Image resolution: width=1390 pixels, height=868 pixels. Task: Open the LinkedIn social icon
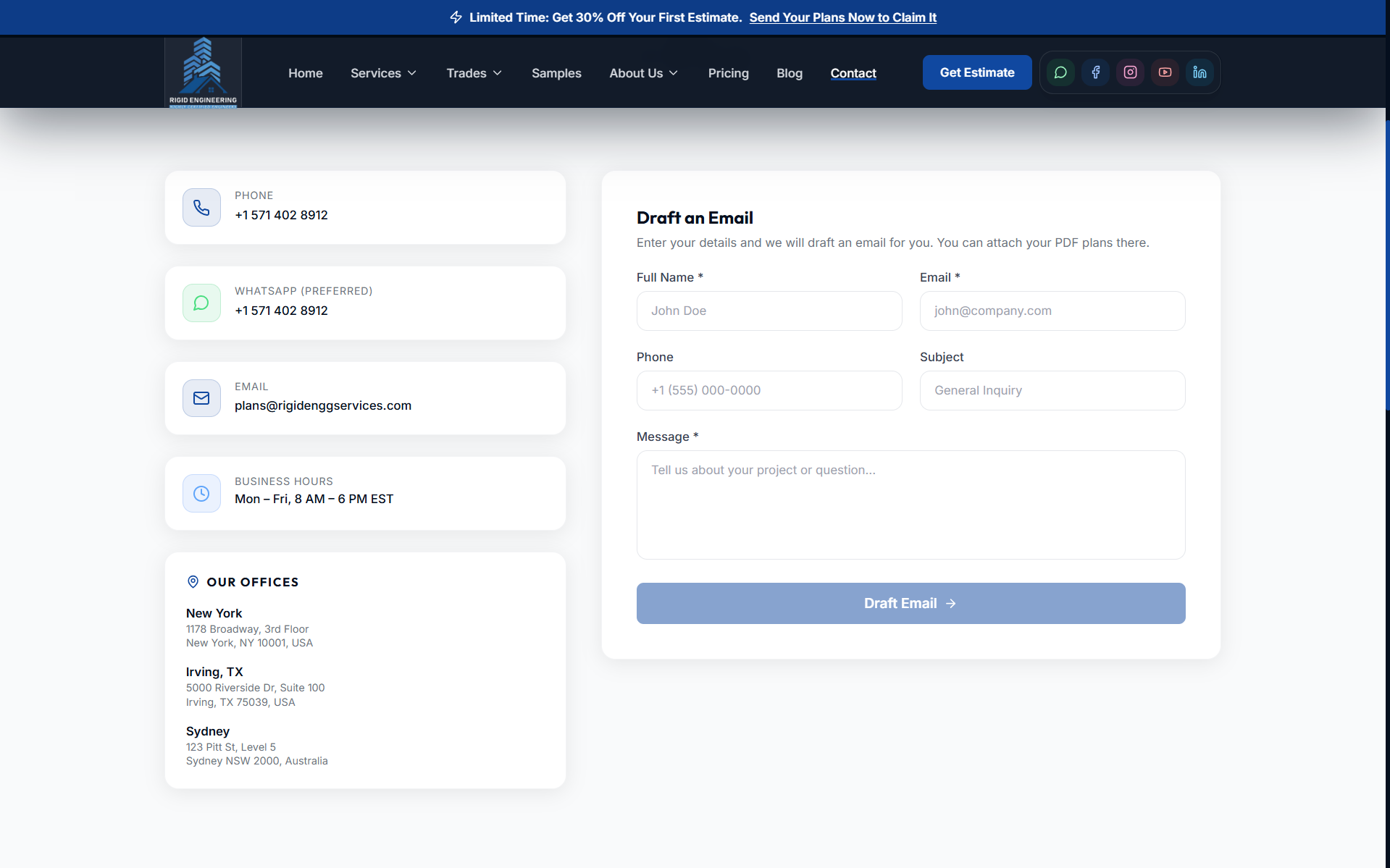[1199, 72]
